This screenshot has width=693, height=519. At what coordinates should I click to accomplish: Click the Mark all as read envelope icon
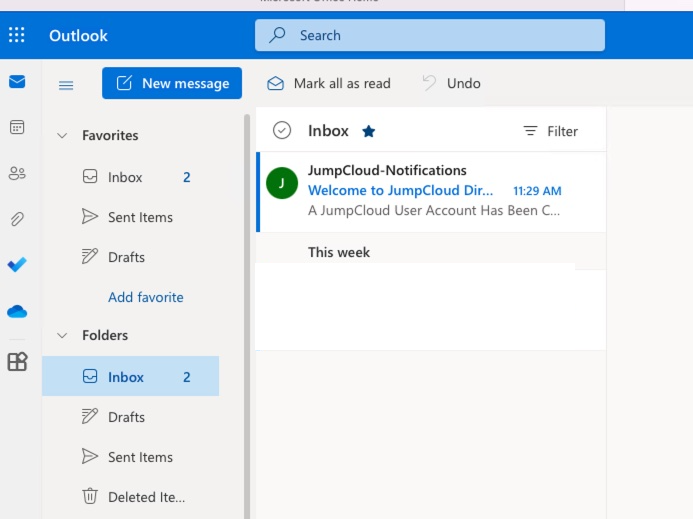(x=275, y=83)
